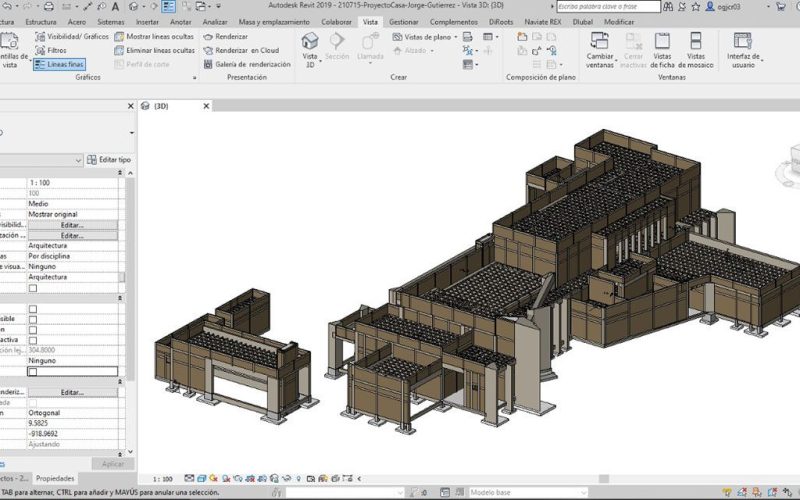Collapse the first properties section chevron
This screenshot has width=800, height=500.
(120, 173)
